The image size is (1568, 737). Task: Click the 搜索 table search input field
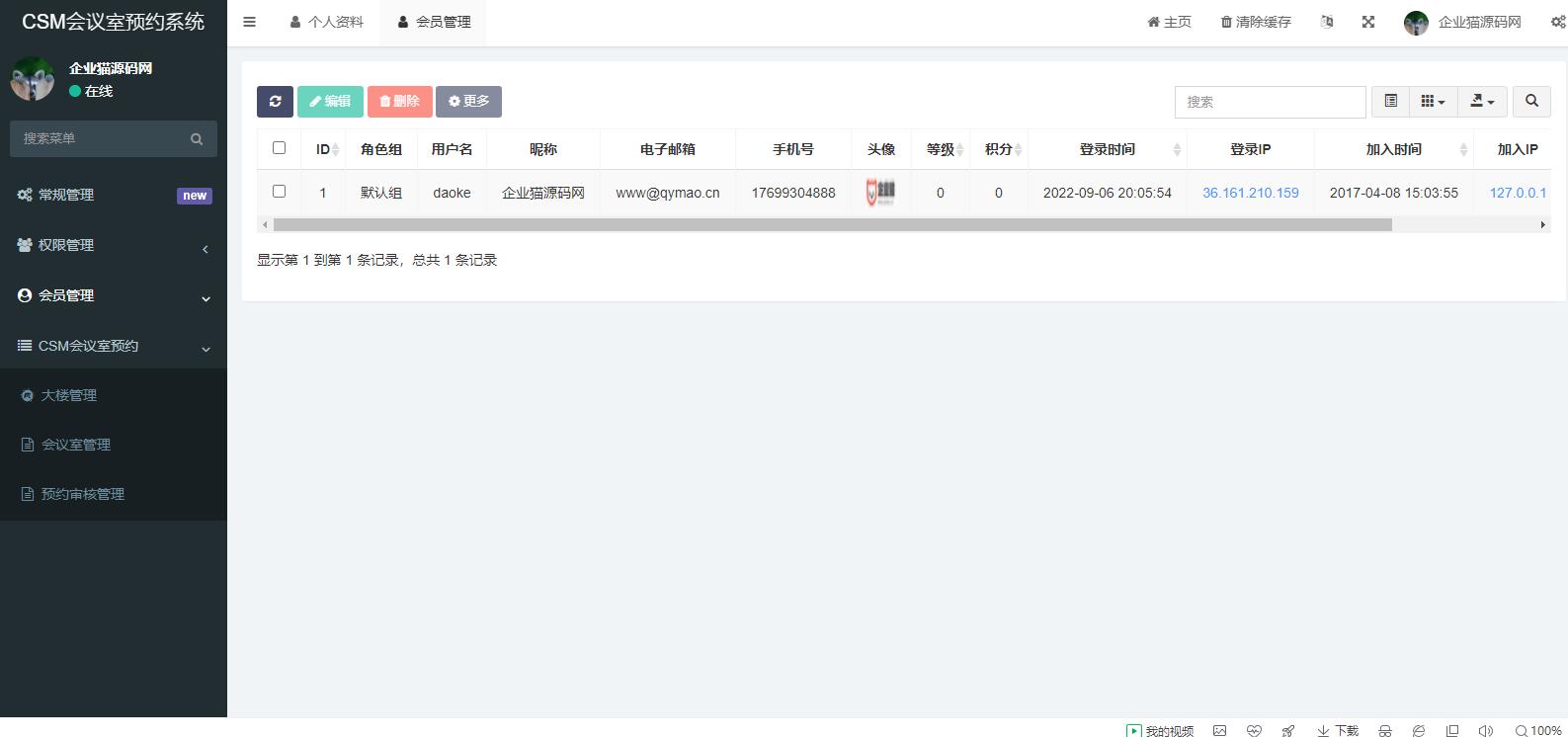(x=1270, y=102)
